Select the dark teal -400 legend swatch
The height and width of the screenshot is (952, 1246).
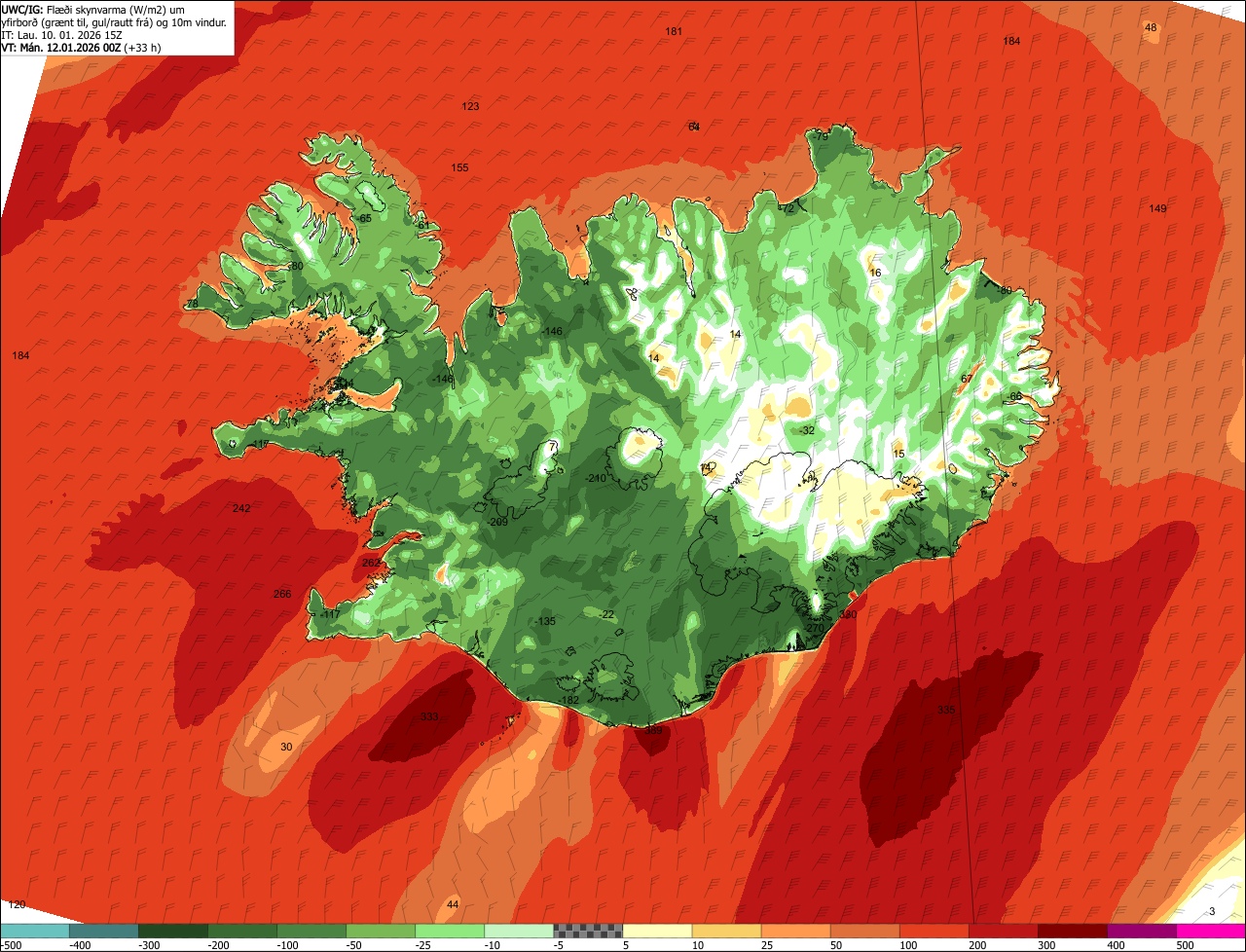coord(104,930)
